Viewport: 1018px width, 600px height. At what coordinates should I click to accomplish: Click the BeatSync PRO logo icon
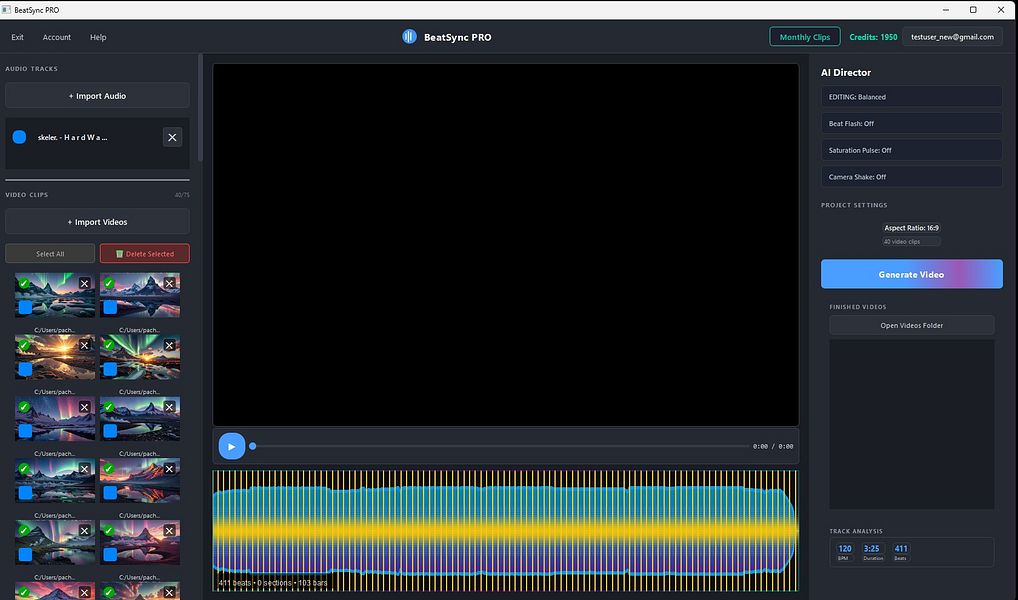[x=409, y=36]
